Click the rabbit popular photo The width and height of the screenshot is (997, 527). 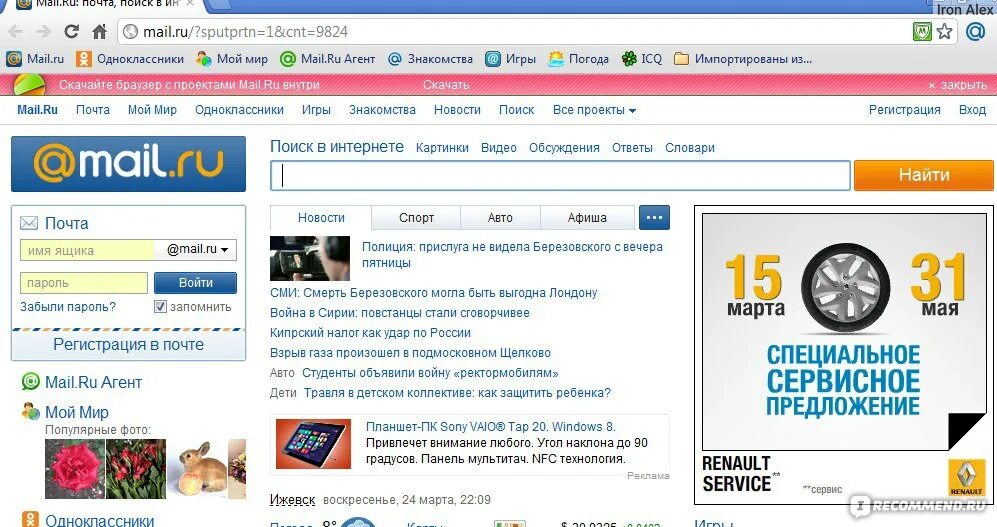(x=201, y=469)
